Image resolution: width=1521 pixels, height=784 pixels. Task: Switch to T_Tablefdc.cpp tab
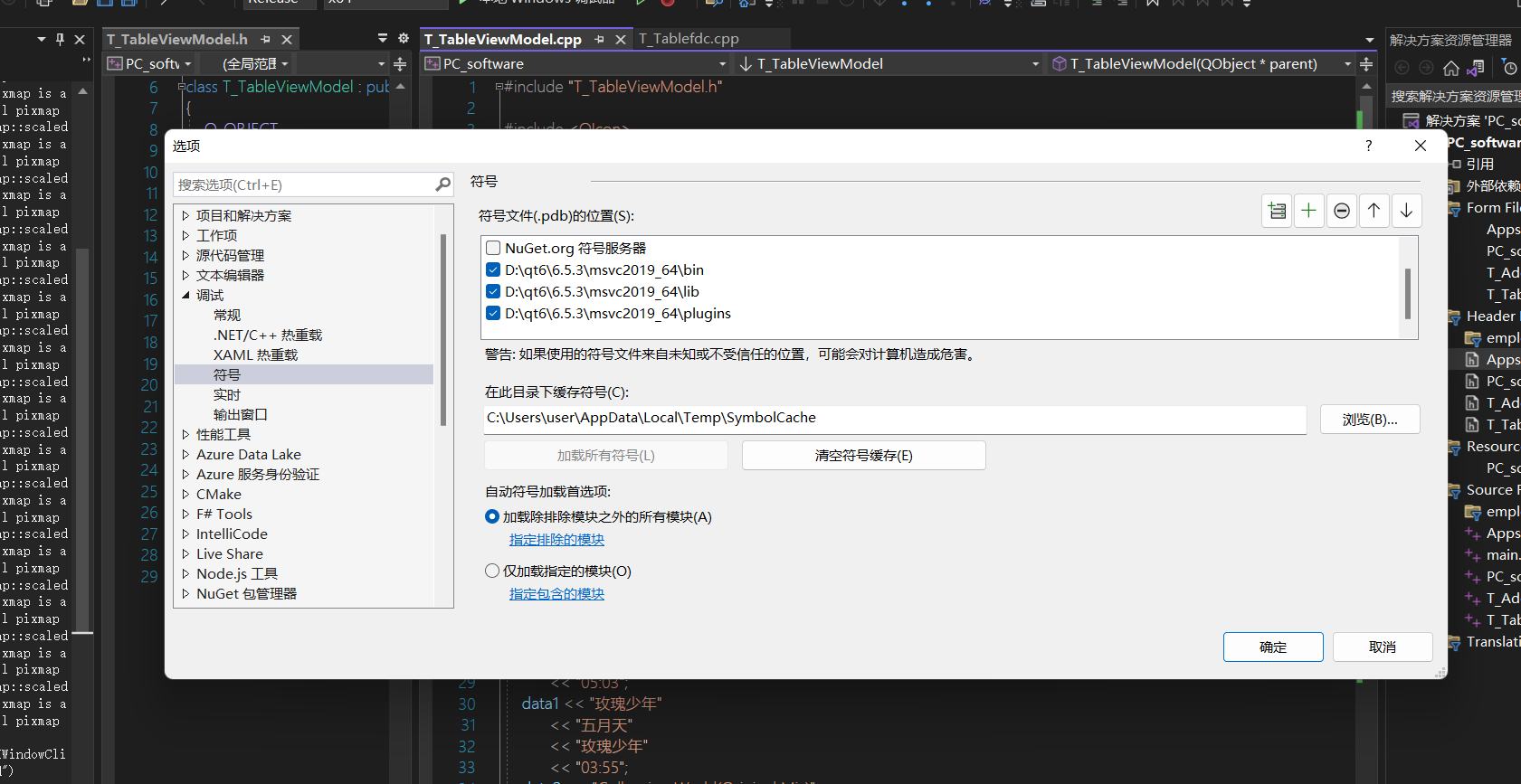[x=689, y=39]
